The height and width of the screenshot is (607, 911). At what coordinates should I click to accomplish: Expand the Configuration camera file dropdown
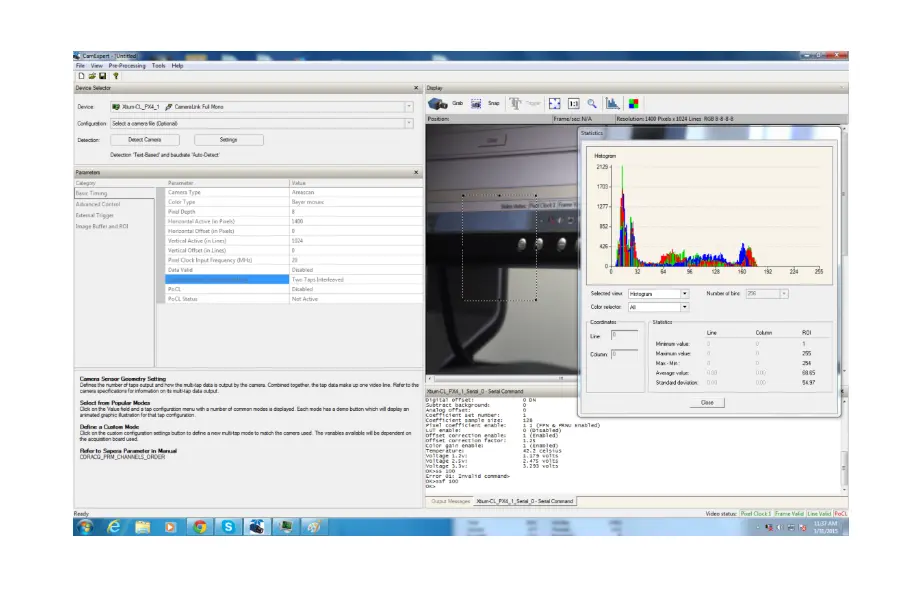(x=409, y=123)
